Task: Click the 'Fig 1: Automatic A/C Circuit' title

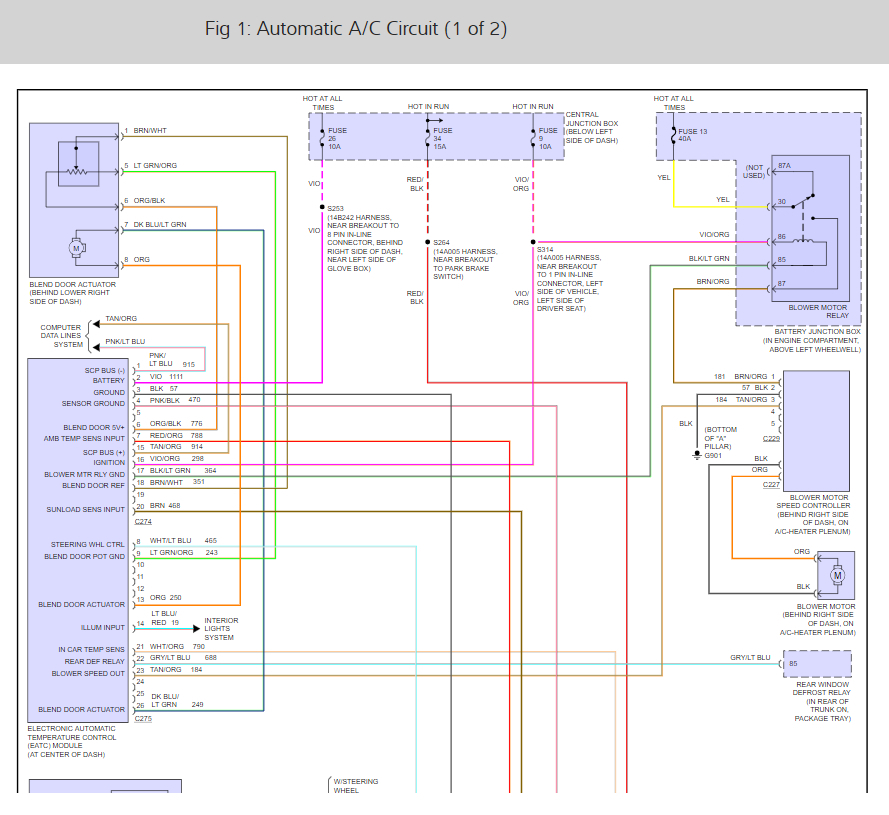Action: point(355,28)
